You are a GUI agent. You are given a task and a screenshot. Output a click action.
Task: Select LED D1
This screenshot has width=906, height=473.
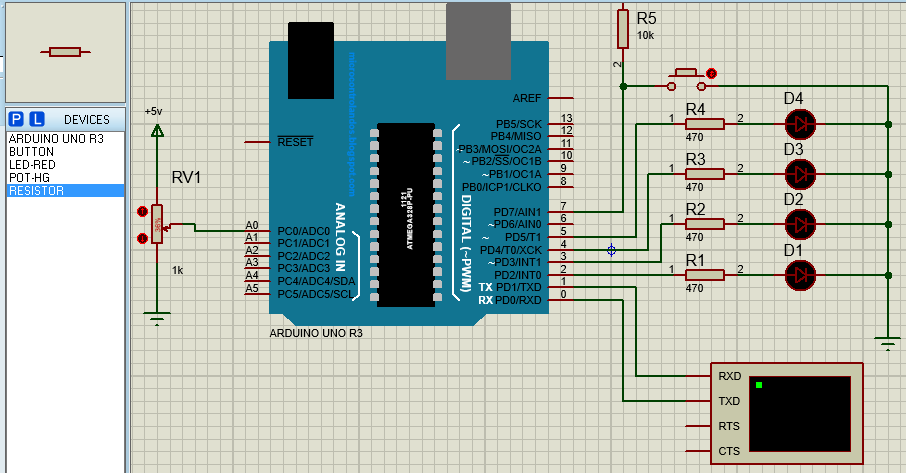point(800,275)
